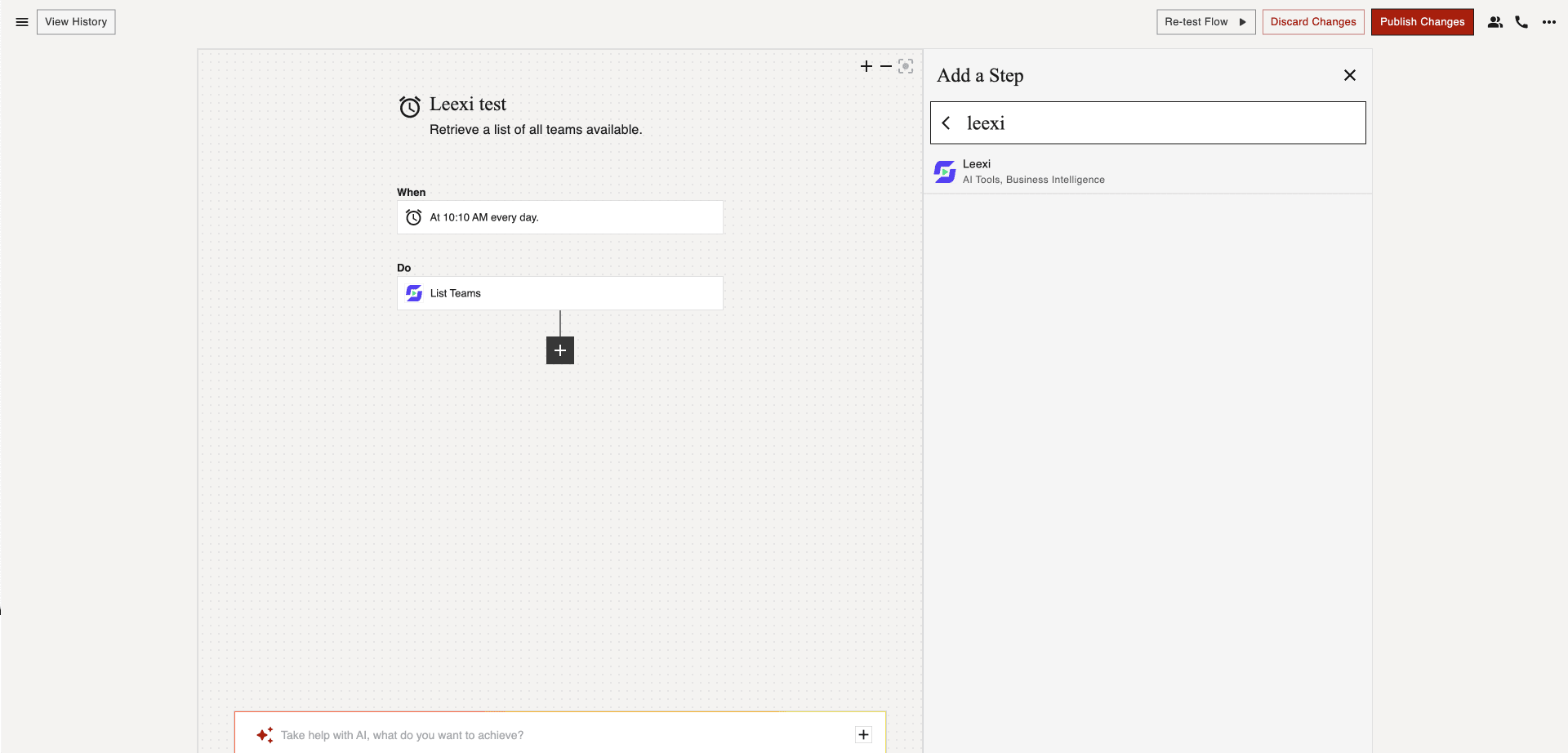Screen dimensions: 1568x753
Task: Click the Leexi logo on the List Teams step
Action: point(414,292)
